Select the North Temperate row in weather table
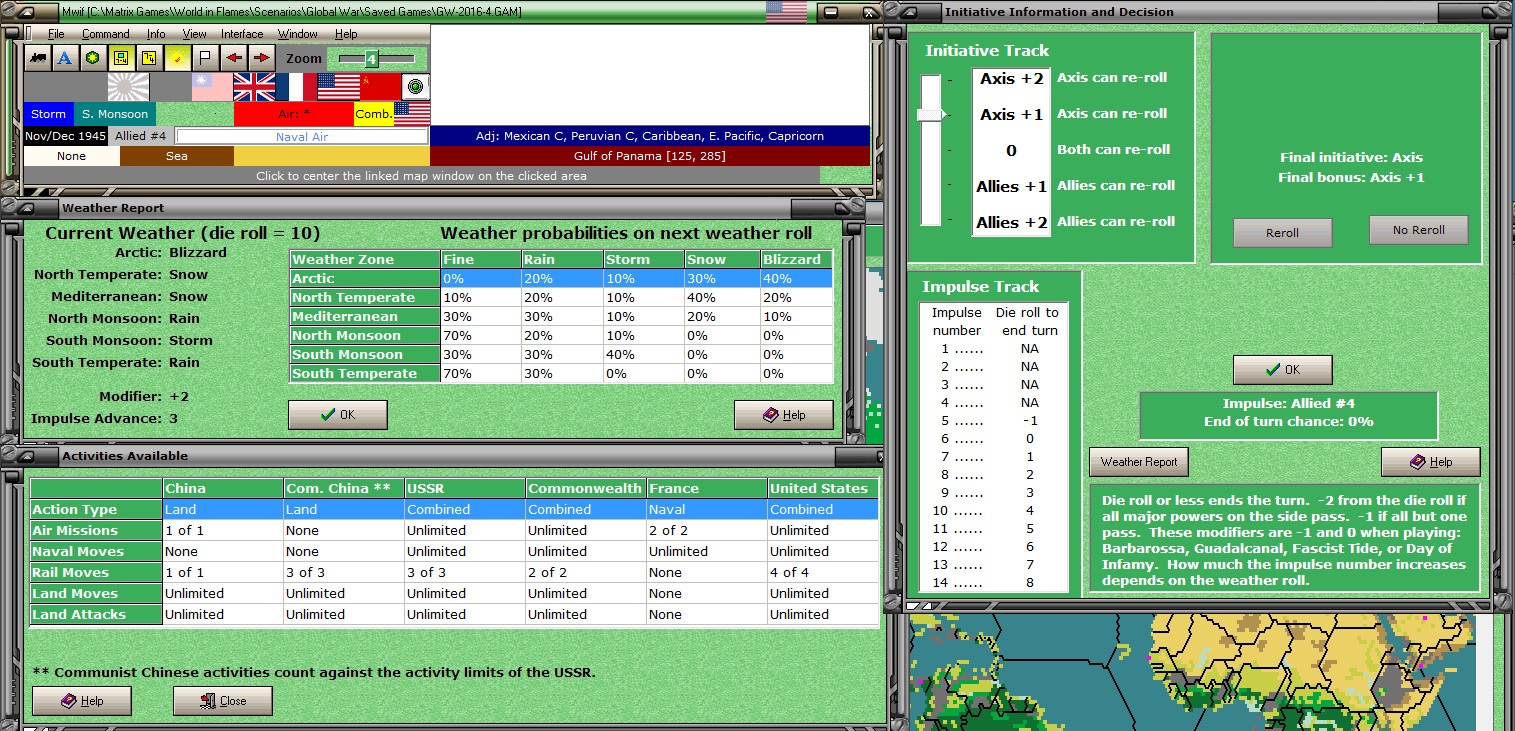The image size is (1515, 731). click(x=561, y=297)
